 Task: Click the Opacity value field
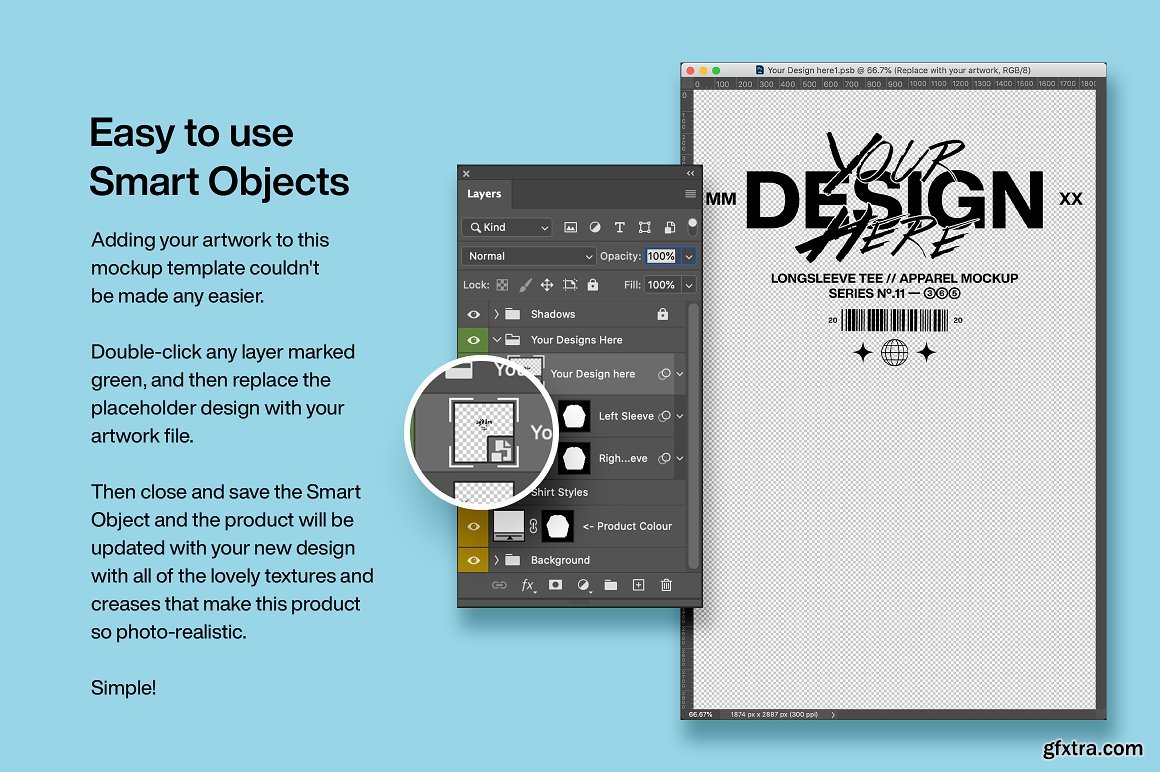(x=661, y=256)
